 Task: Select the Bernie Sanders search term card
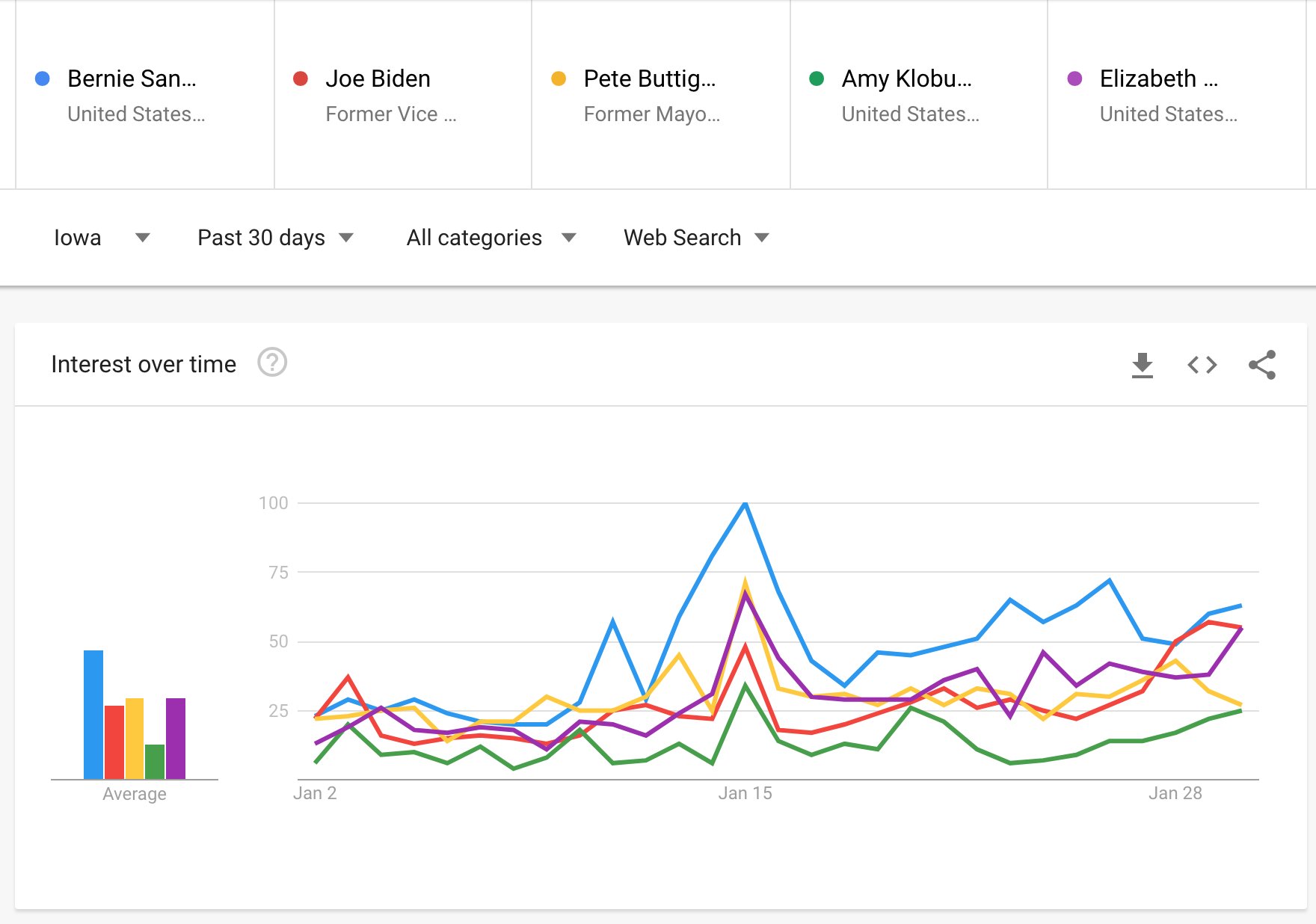[x=145, y=94]
